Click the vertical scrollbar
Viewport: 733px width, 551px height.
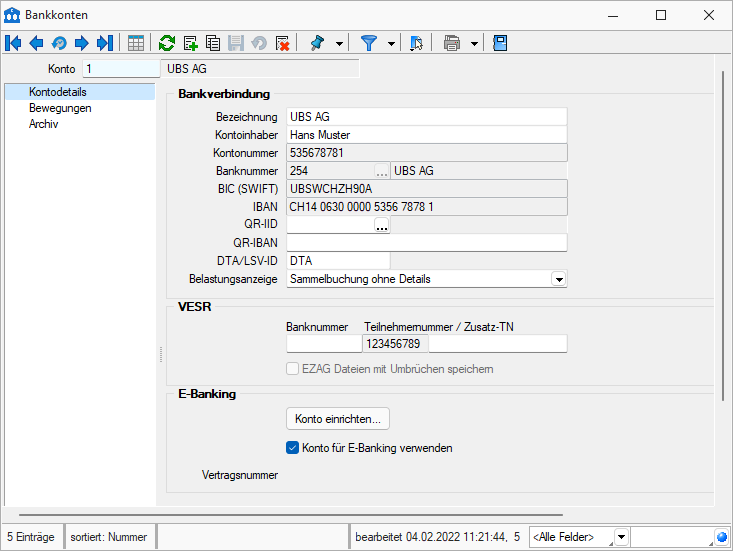point(723,236)
